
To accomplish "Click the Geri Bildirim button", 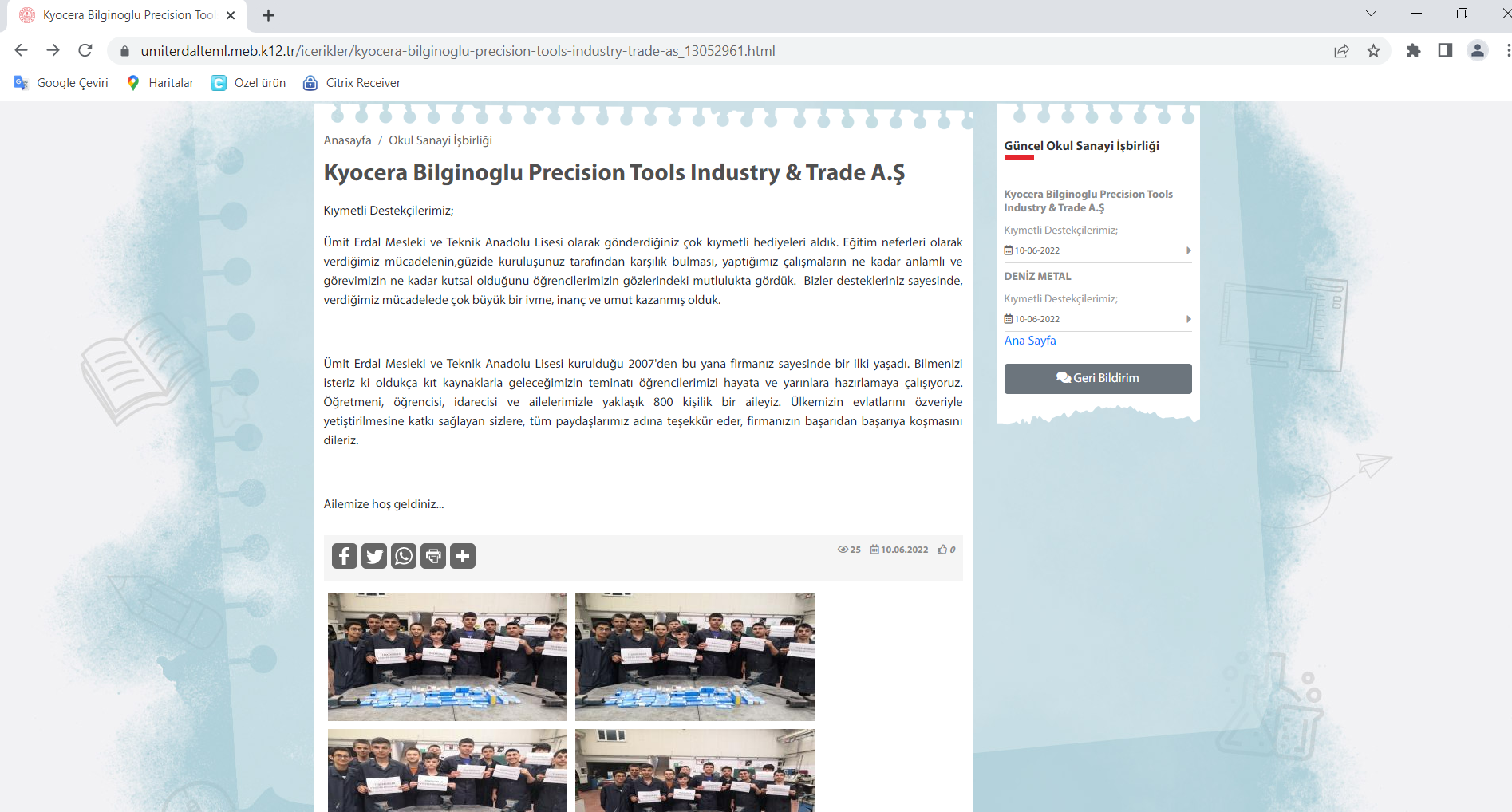I will 1097,378.
